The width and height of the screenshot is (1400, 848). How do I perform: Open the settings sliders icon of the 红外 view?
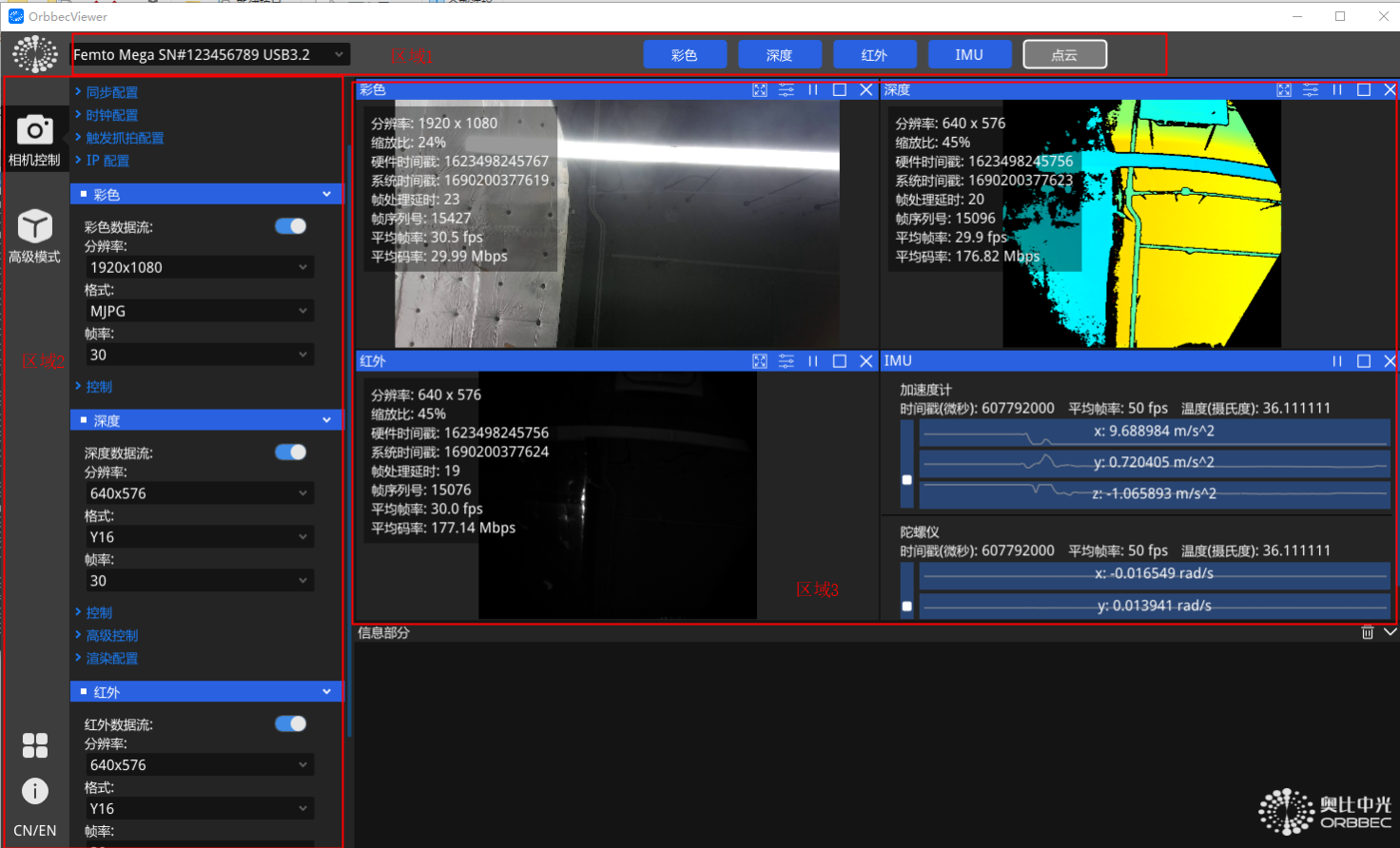787,361
